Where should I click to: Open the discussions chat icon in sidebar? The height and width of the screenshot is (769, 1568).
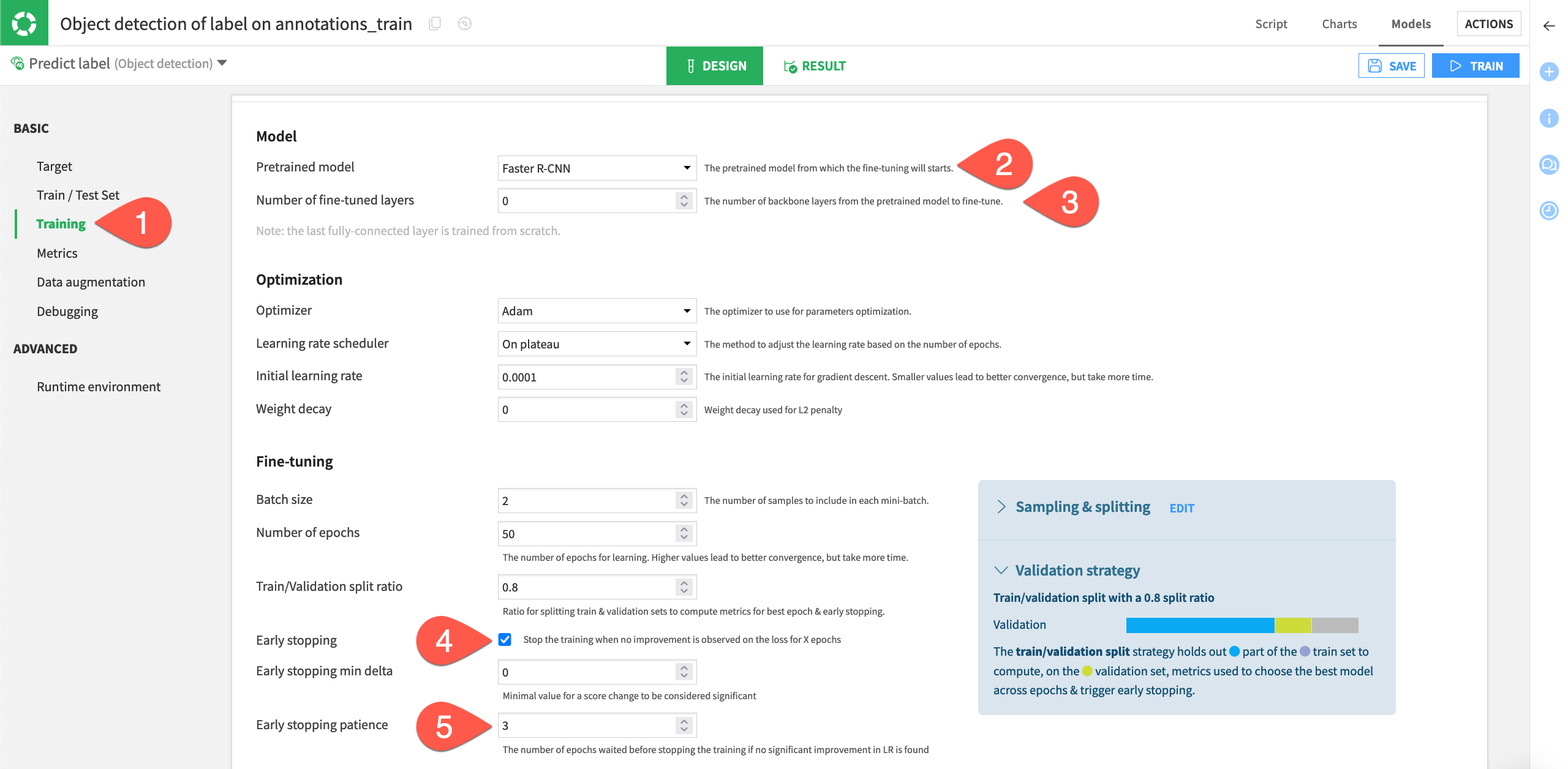[1549, 165]
